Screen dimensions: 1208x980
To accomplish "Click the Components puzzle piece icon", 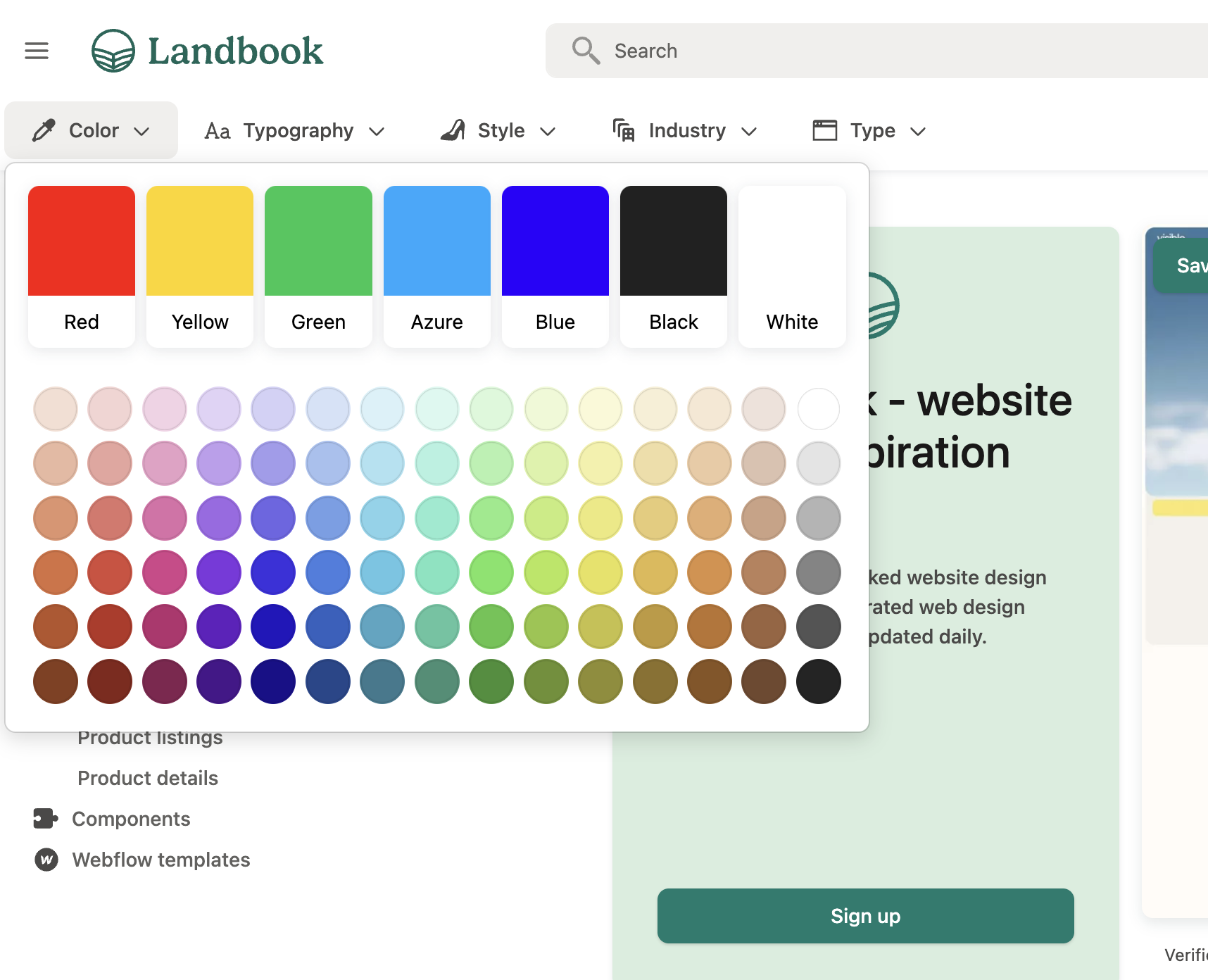I will coord(46,819).
